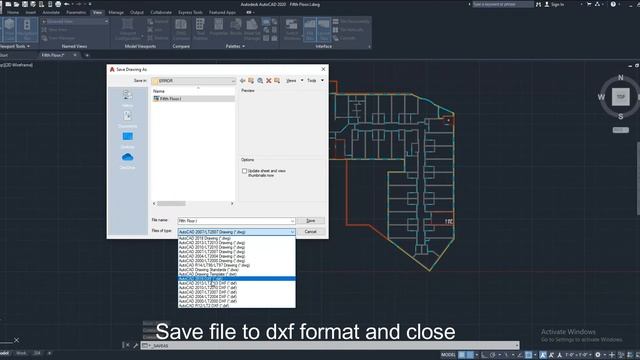Click the Cancel button in dialog

311,232
